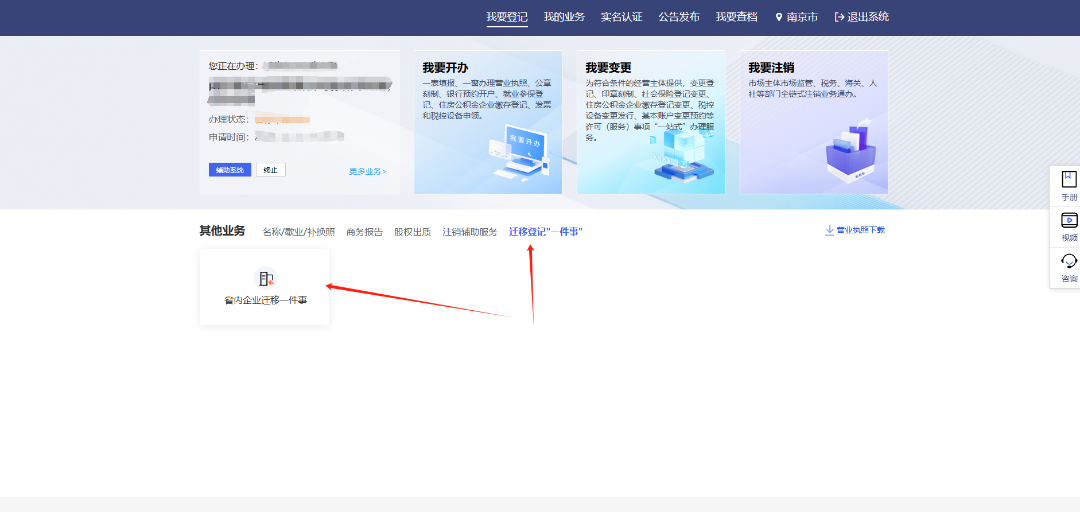Go to 公告发布 in top navigation

click(x=679, y=17)
